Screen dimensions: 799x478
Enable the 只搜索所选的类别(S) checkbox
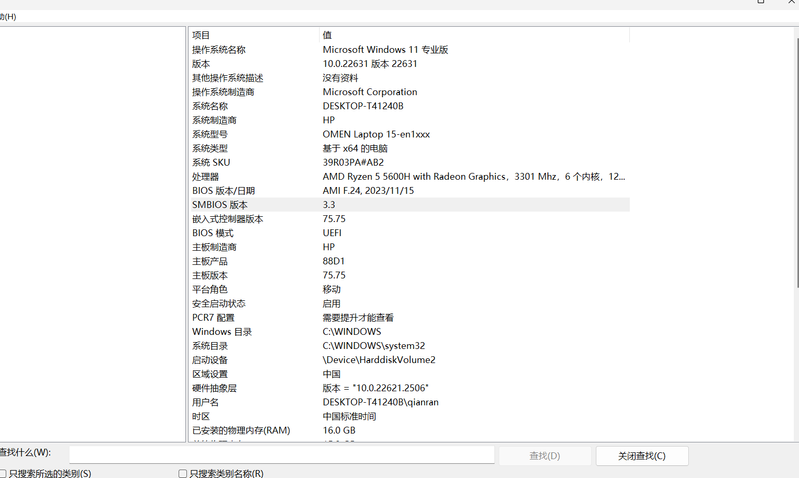[4, 473]
